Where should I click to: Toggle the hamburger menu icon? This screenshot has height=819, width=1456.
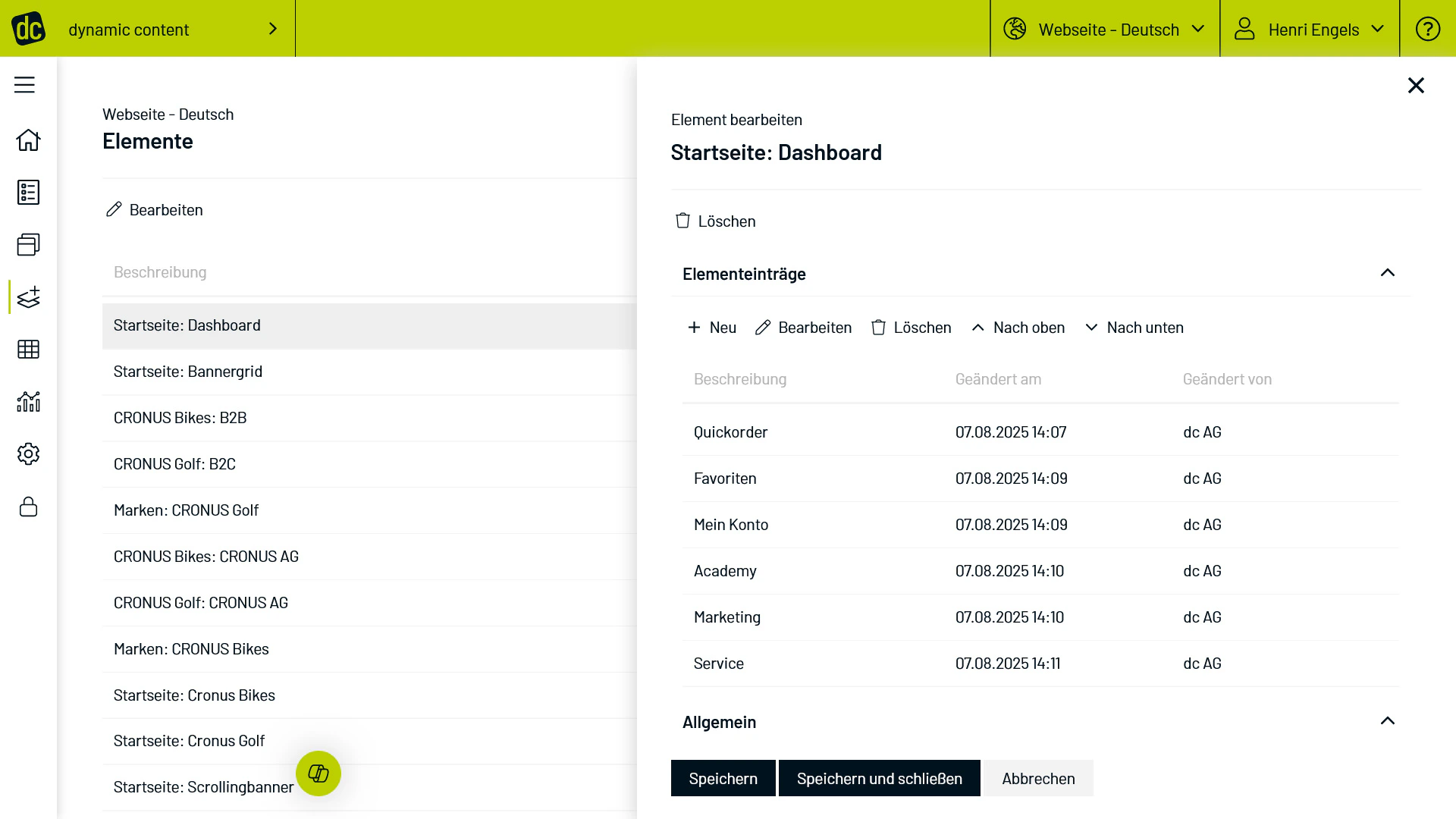[x=24, y=85]
